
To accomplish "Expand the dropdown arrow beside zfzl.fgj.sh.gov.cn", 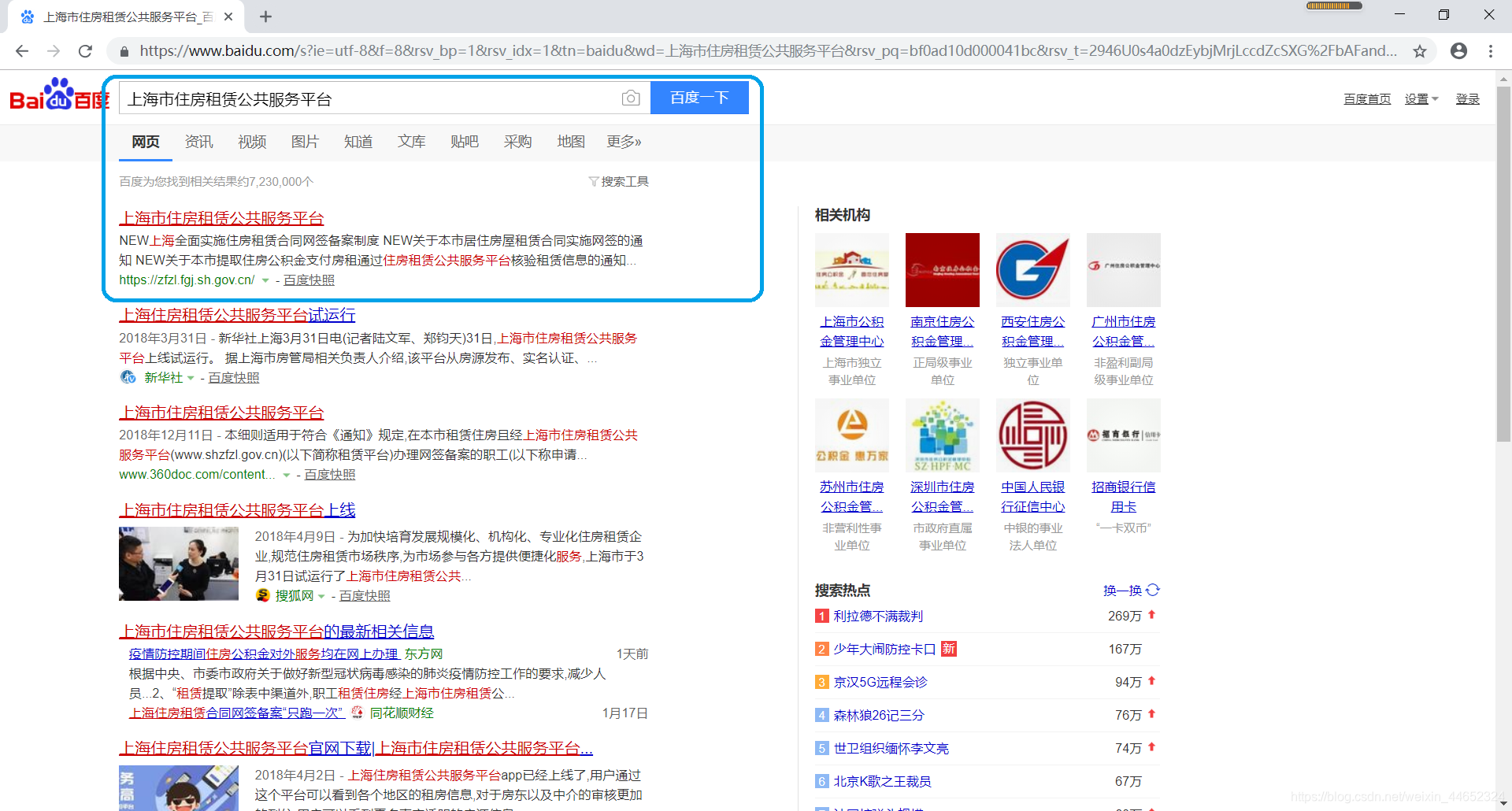I will 265,280.
